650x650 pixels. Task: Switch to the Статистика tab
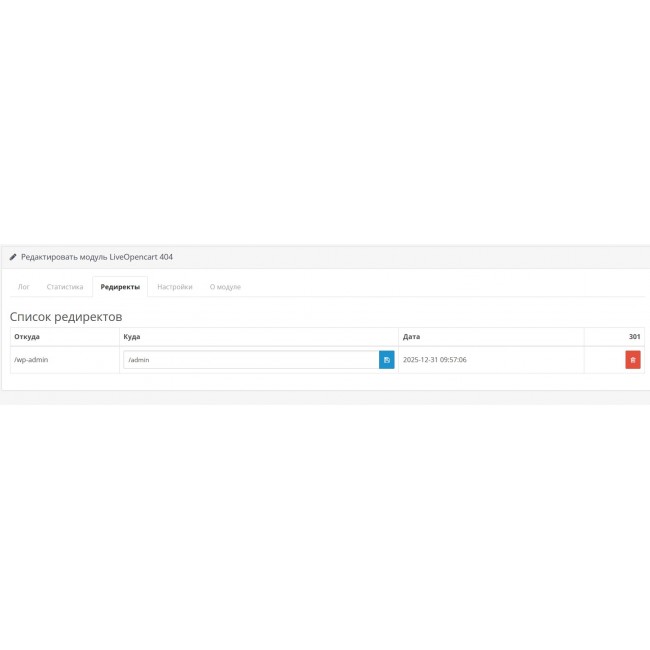[x=65, y=287]
